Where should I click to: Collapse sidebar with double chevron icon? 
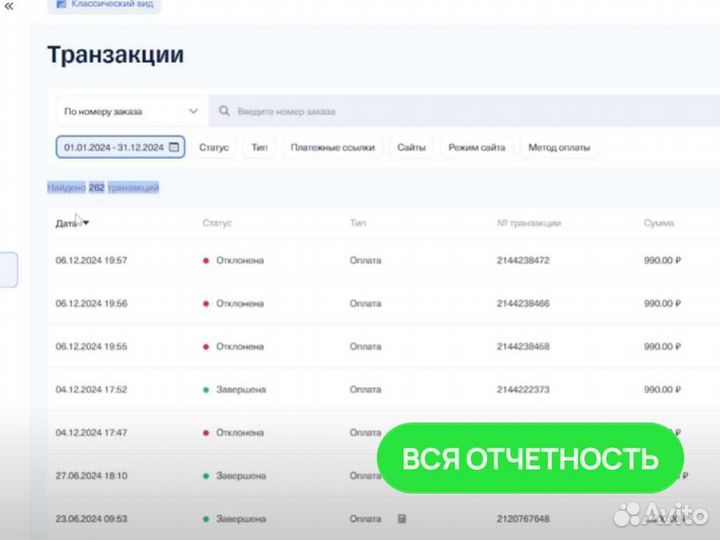tap(9, 6)
